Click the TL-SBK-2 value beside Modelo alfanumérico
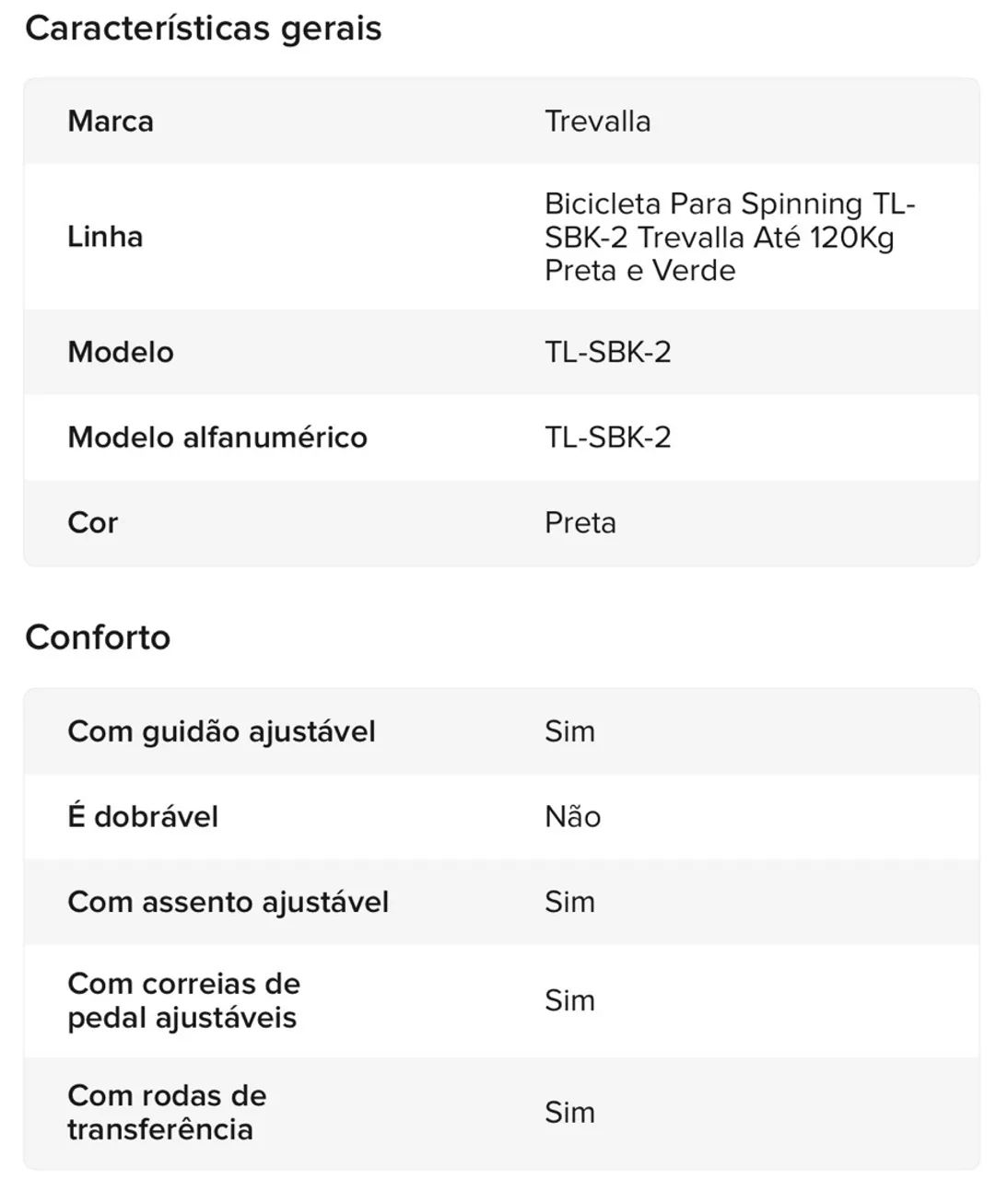The image size is (1008, 1179). 608,437
